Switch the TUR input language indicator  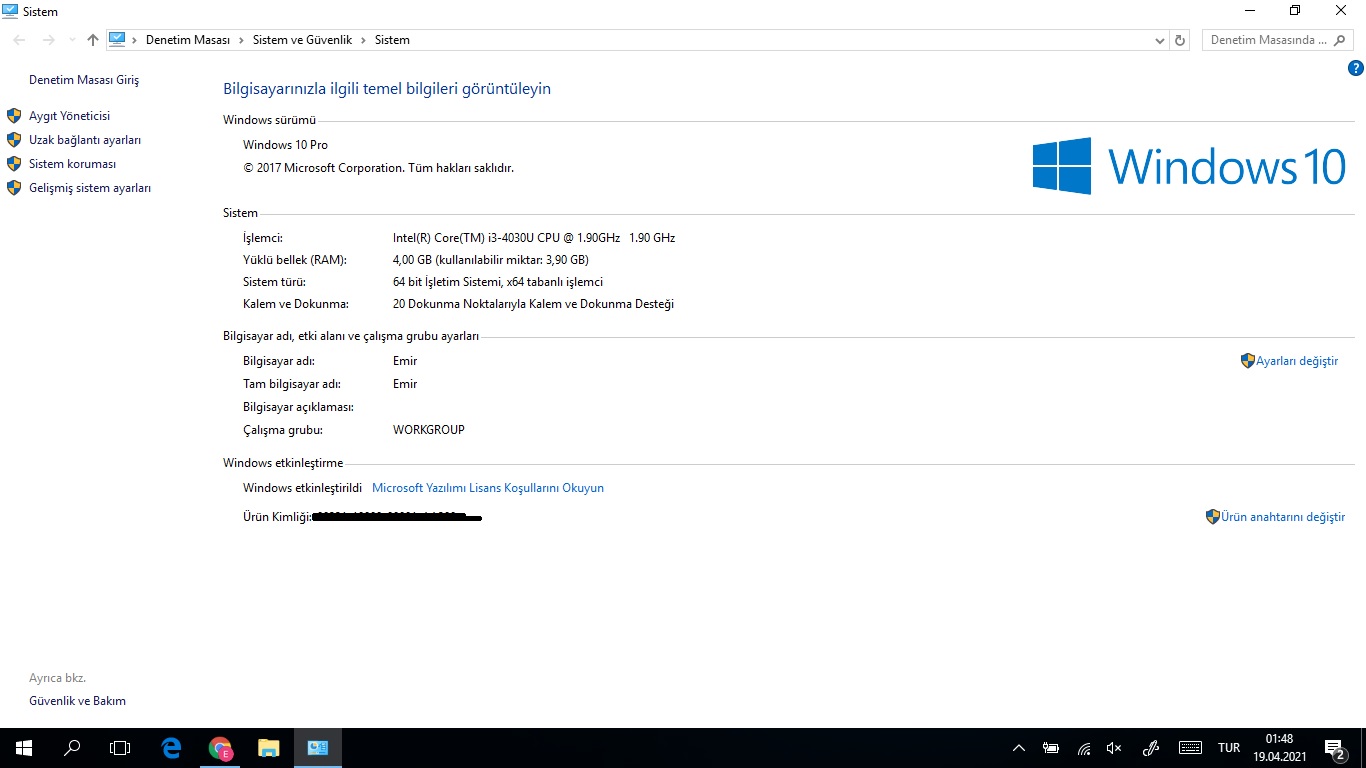coord(1229,748)
